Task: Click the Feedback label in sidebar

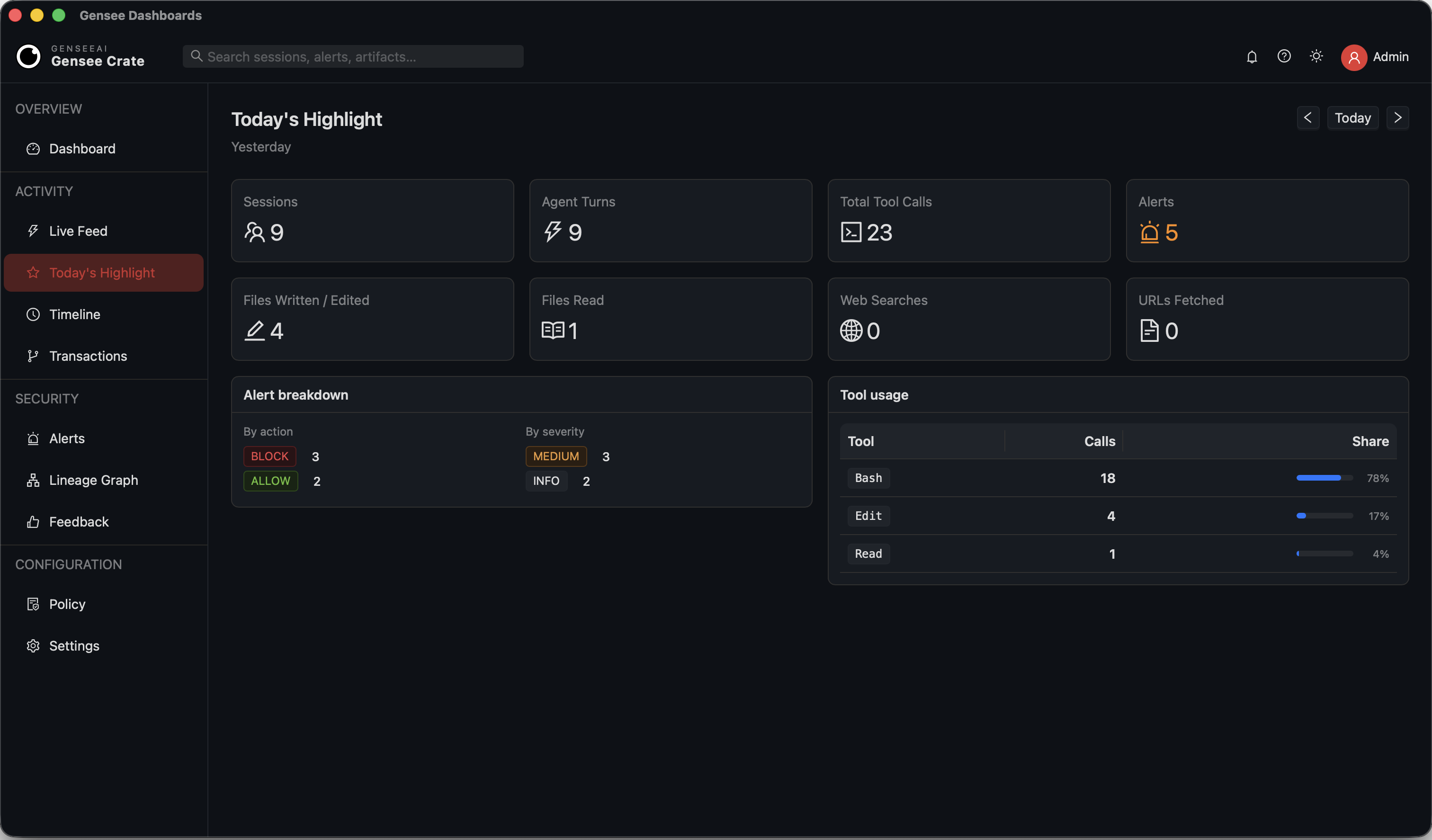Action: tap(79, 522)
